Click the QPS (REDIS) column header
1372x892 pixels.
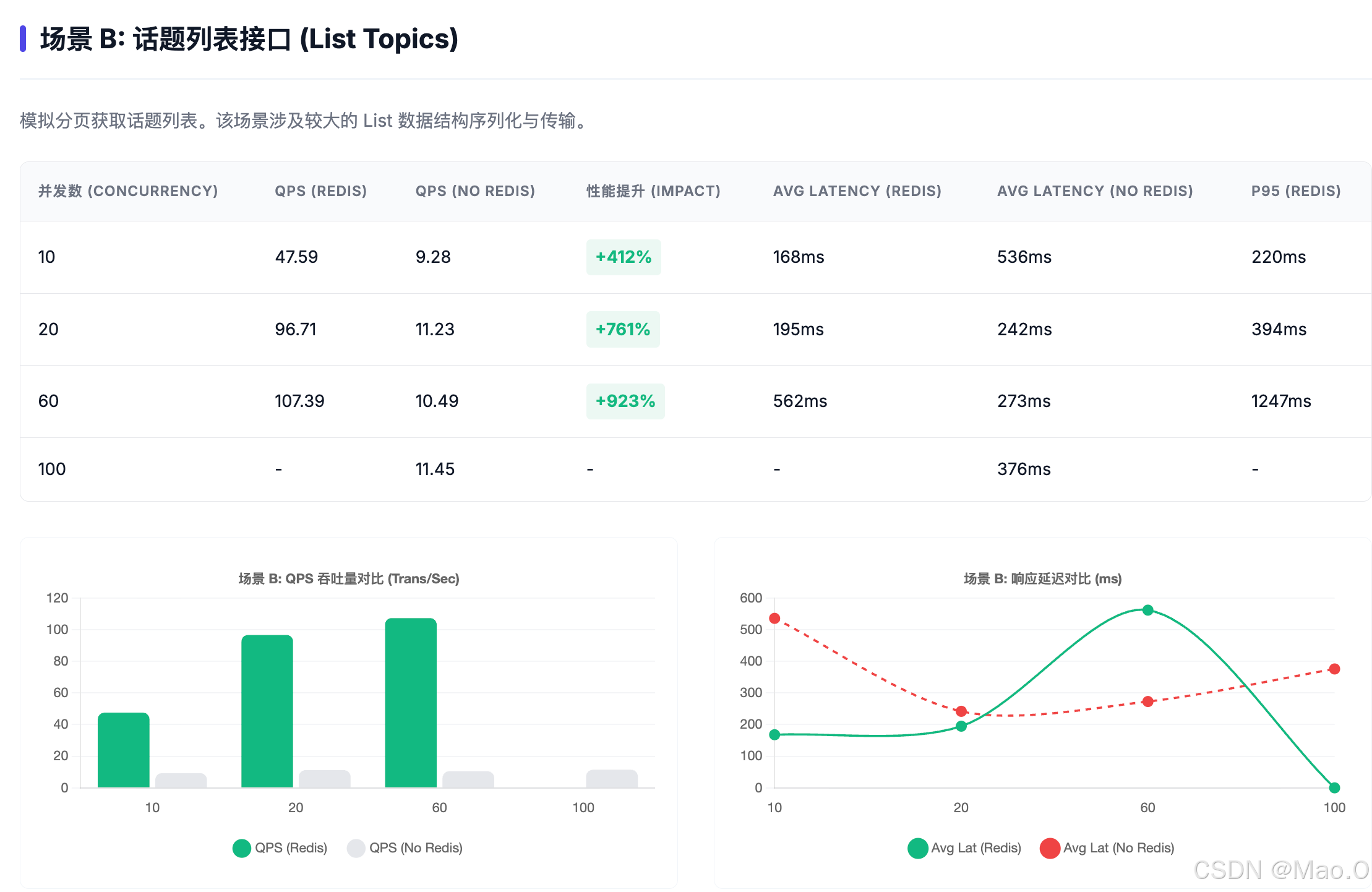(320, 191)
